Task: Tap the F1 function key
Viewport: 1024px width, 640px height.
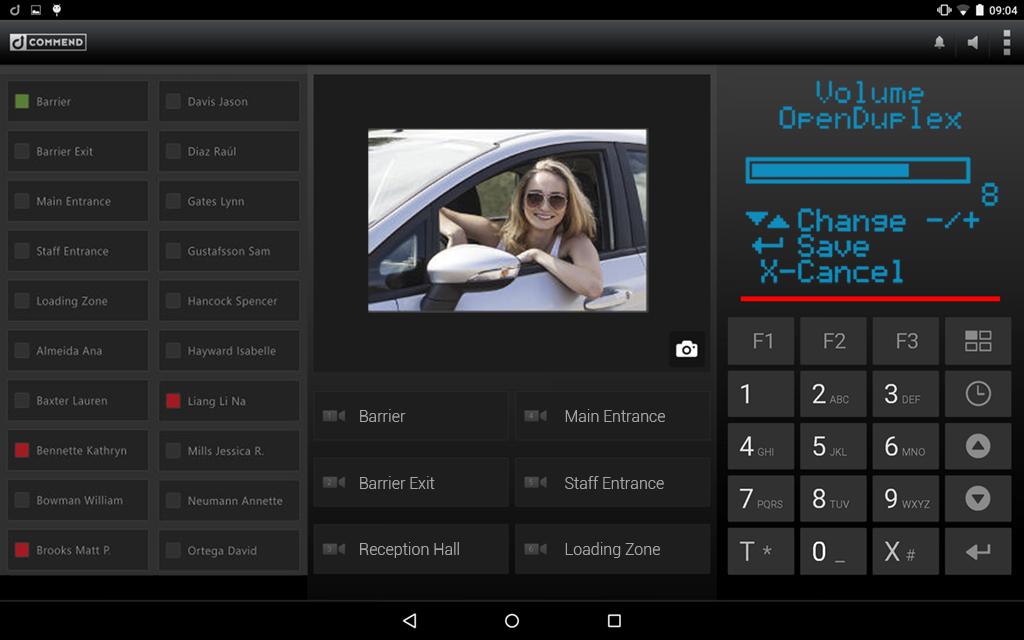Action: (x=761, y=341)
